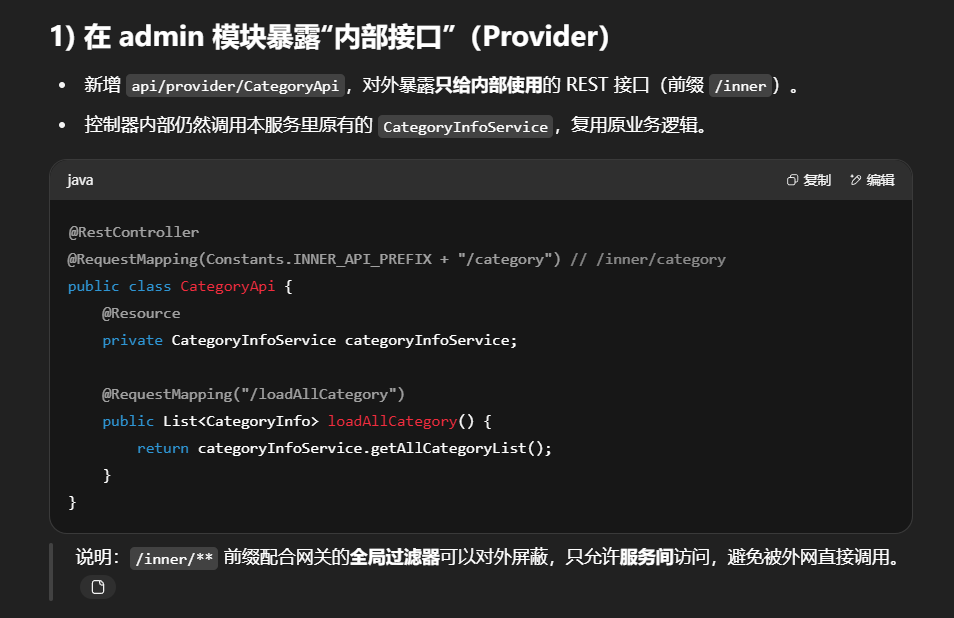954x618 pixels.
Task: Click the 复制 copy icon in code header
Action: [x=793, y=180]
